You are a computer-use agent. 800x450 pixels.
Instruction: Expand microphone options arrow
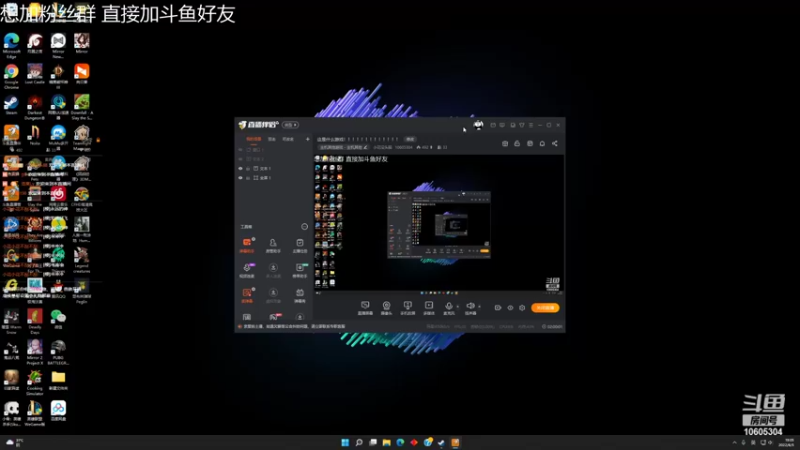[x=457, y=307]
